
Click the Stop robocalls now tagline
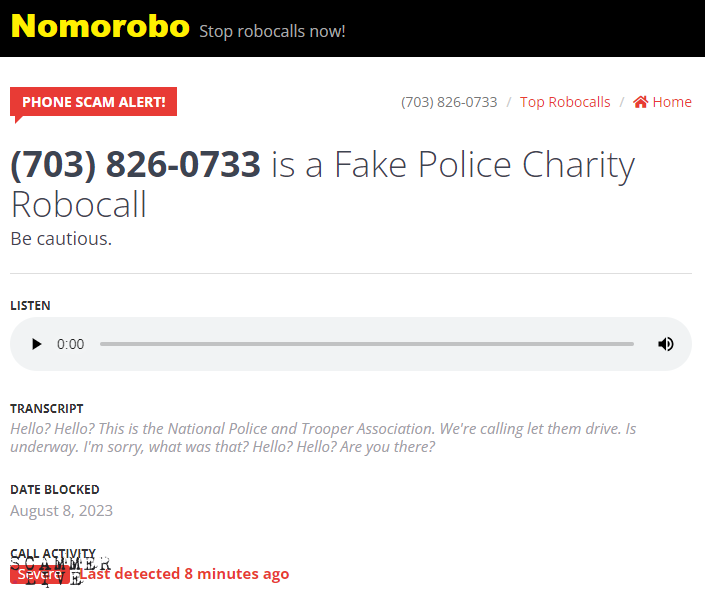272,31
